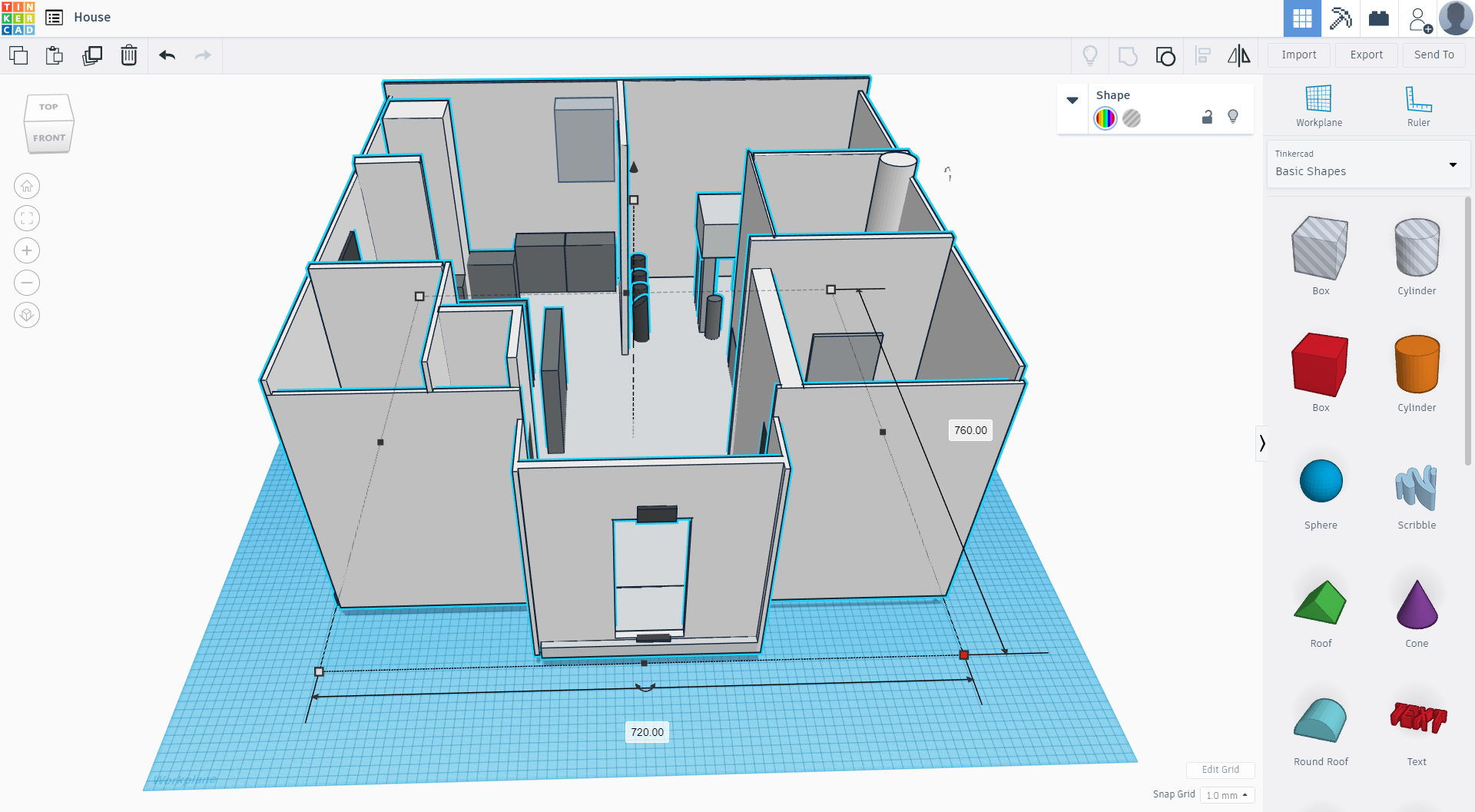Choose Solid multicolor swatch

(x=1105, y=118)
